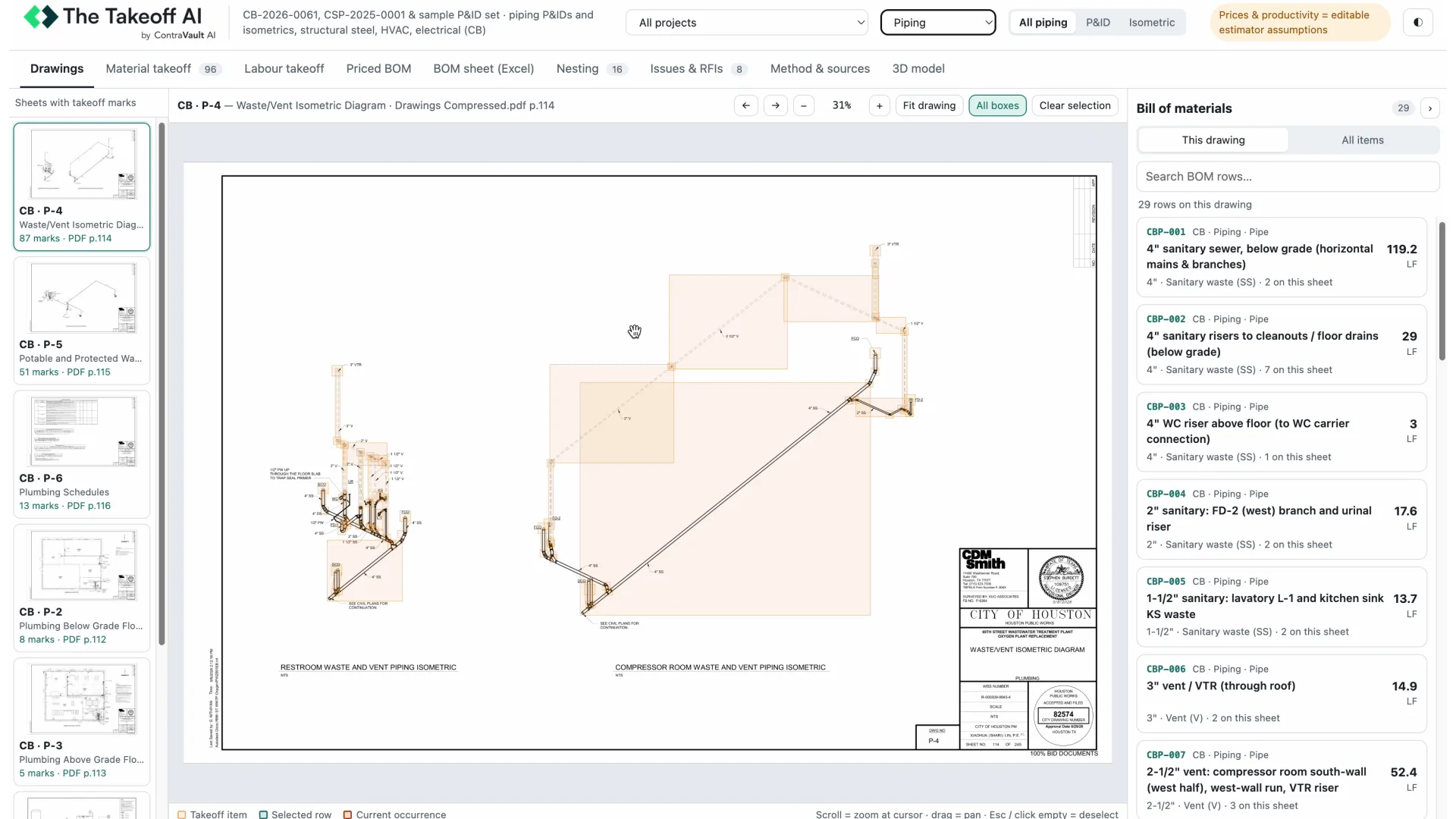Open the All projects dropdown
The height and width of the screenshot is (819, 1456).
747,23
